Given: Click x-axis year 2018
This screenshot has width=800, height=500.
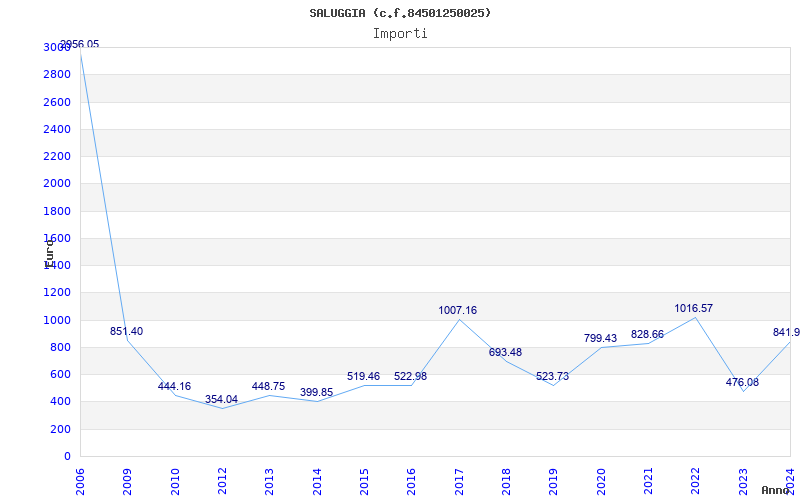Looking at the screenshot, I should [x=506, y=482].
